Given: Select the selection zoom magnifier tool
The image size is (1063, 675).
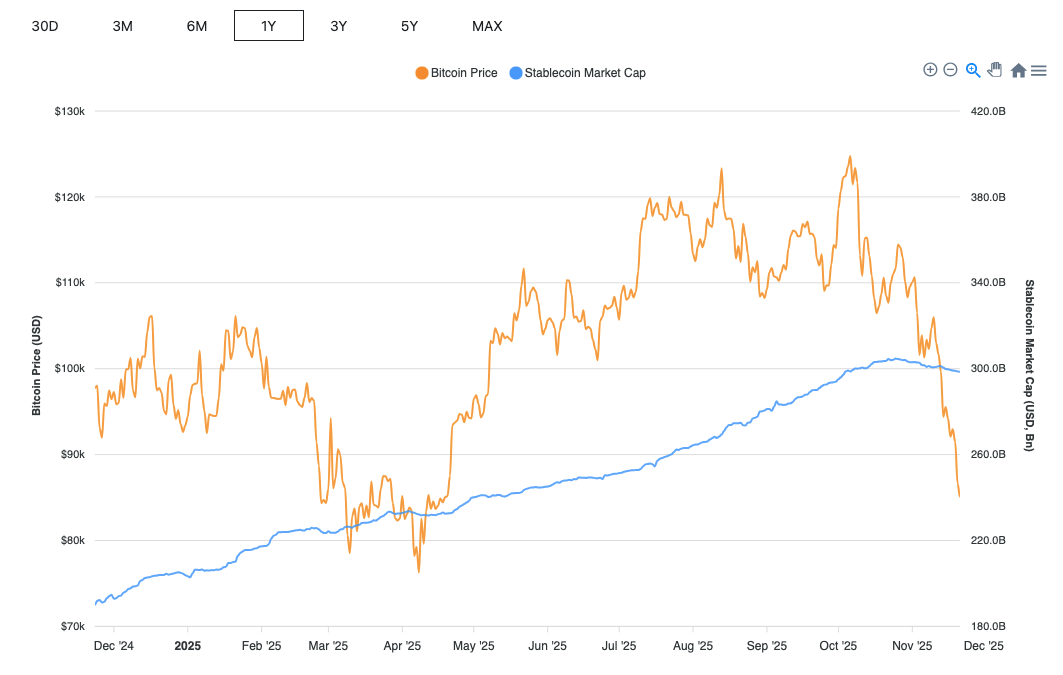Looking at the screenshot, I should pos(971,70).
